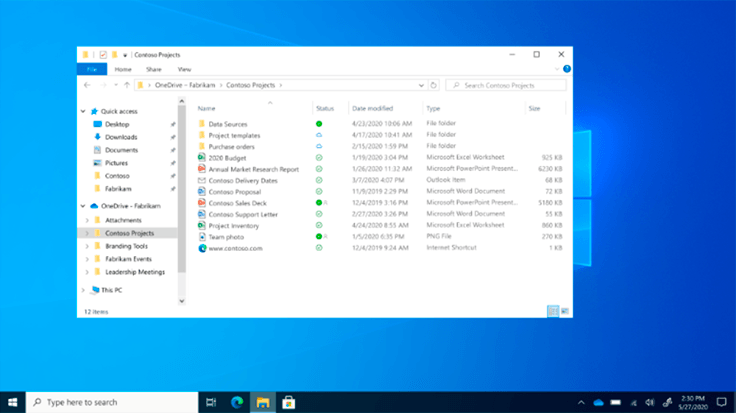Click the OneDrive cloud tray icon
The image size is (736, 413).
[x=598, y=402]
